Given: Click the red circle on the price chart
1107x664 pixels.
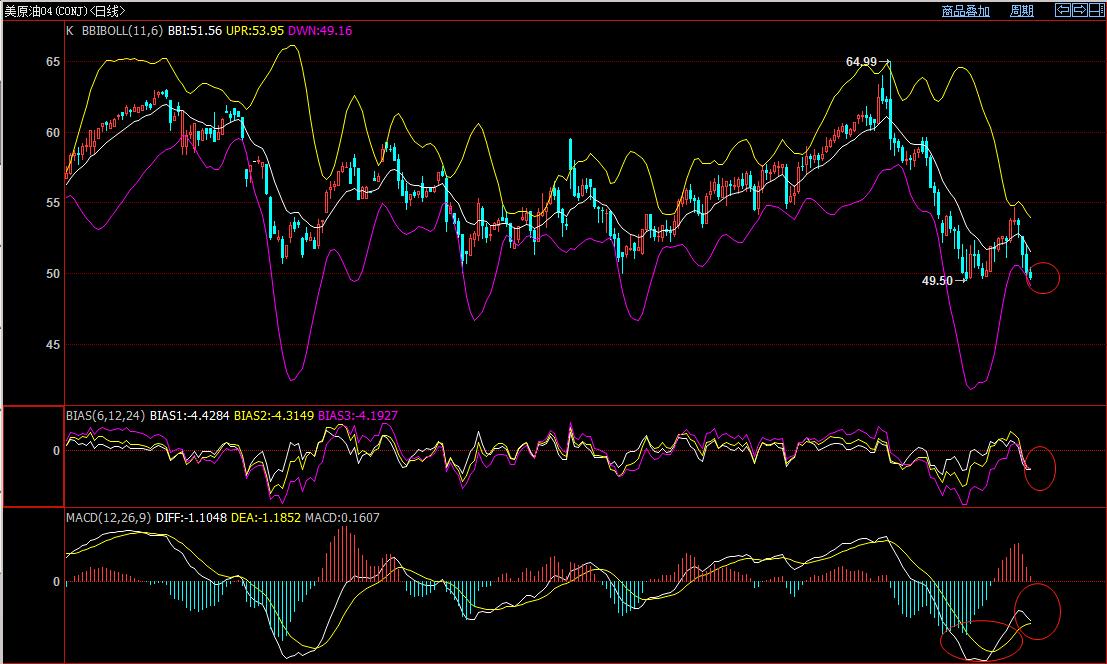Looking at the screenshot, I should [x=1042, y=278].
